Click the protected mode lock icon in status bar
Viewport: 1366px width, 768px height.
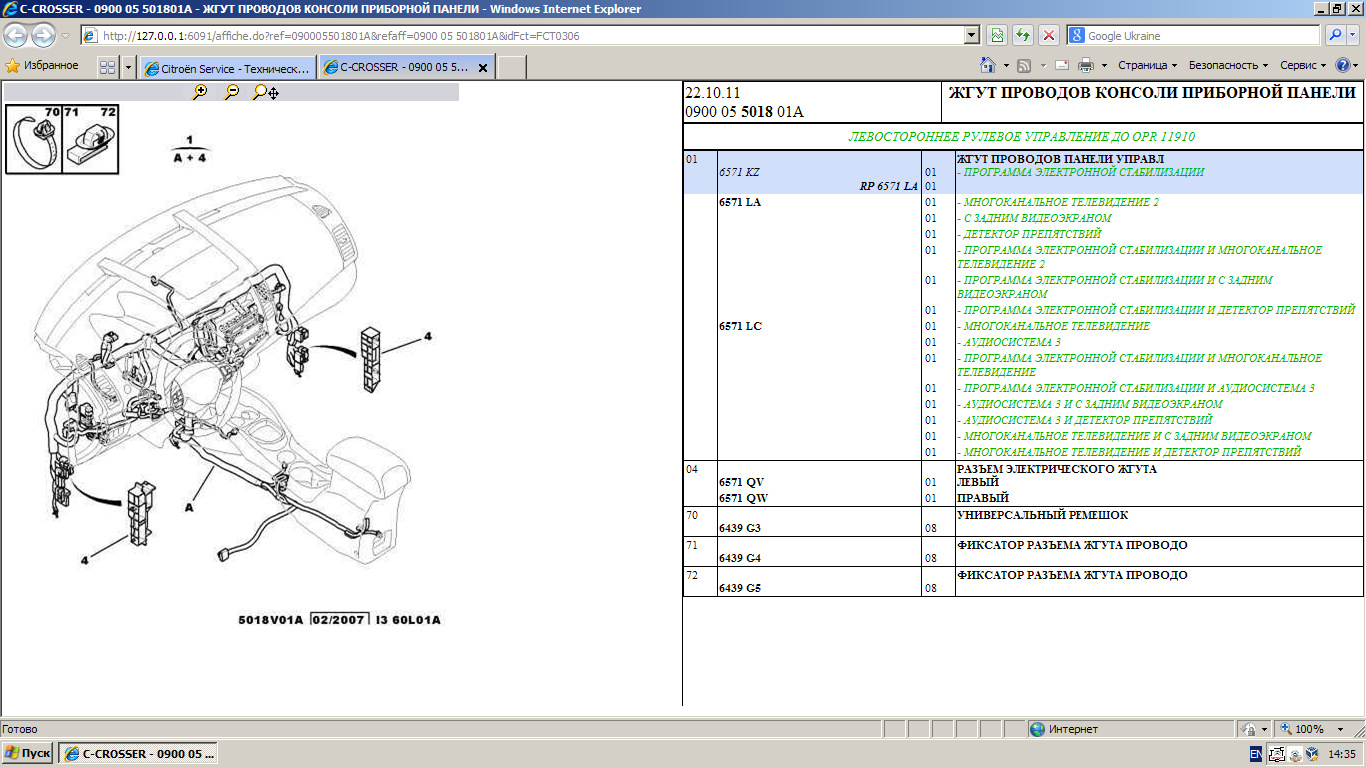(1249, 729)
